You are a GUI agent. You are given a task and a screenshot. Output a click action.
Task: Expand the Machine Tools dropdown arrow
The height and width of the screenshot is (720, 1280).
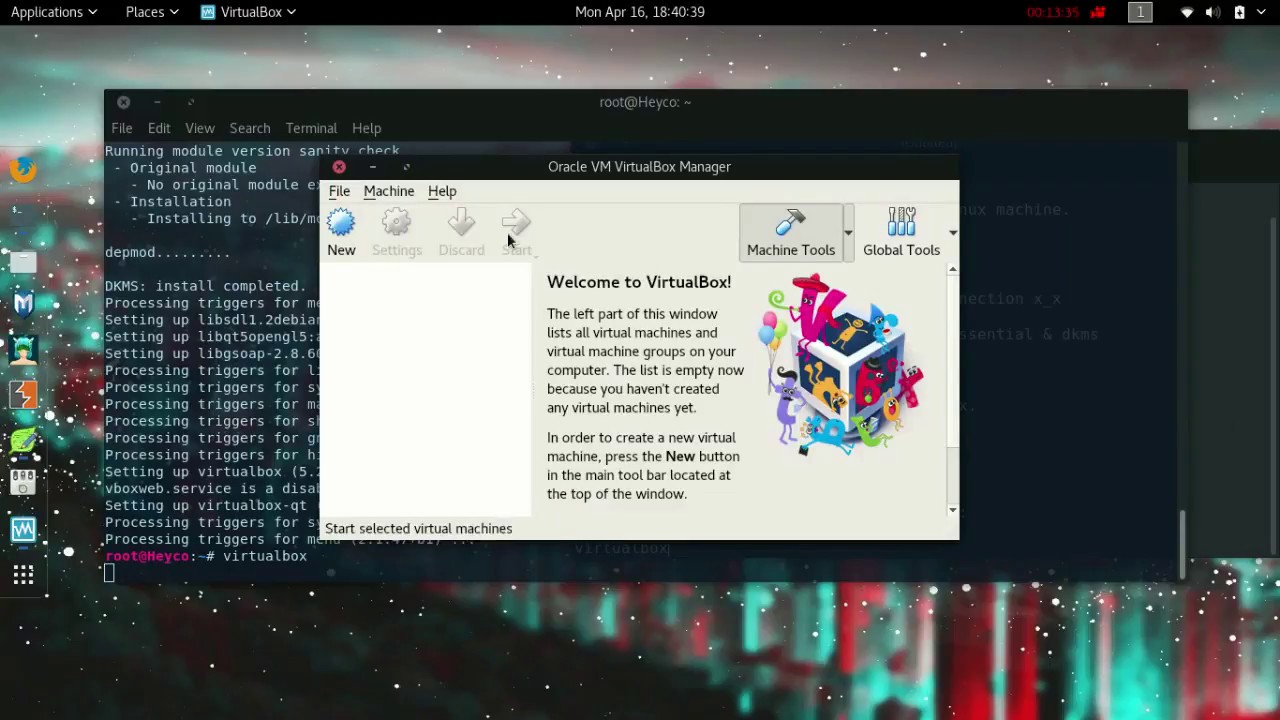click(848, 232)
